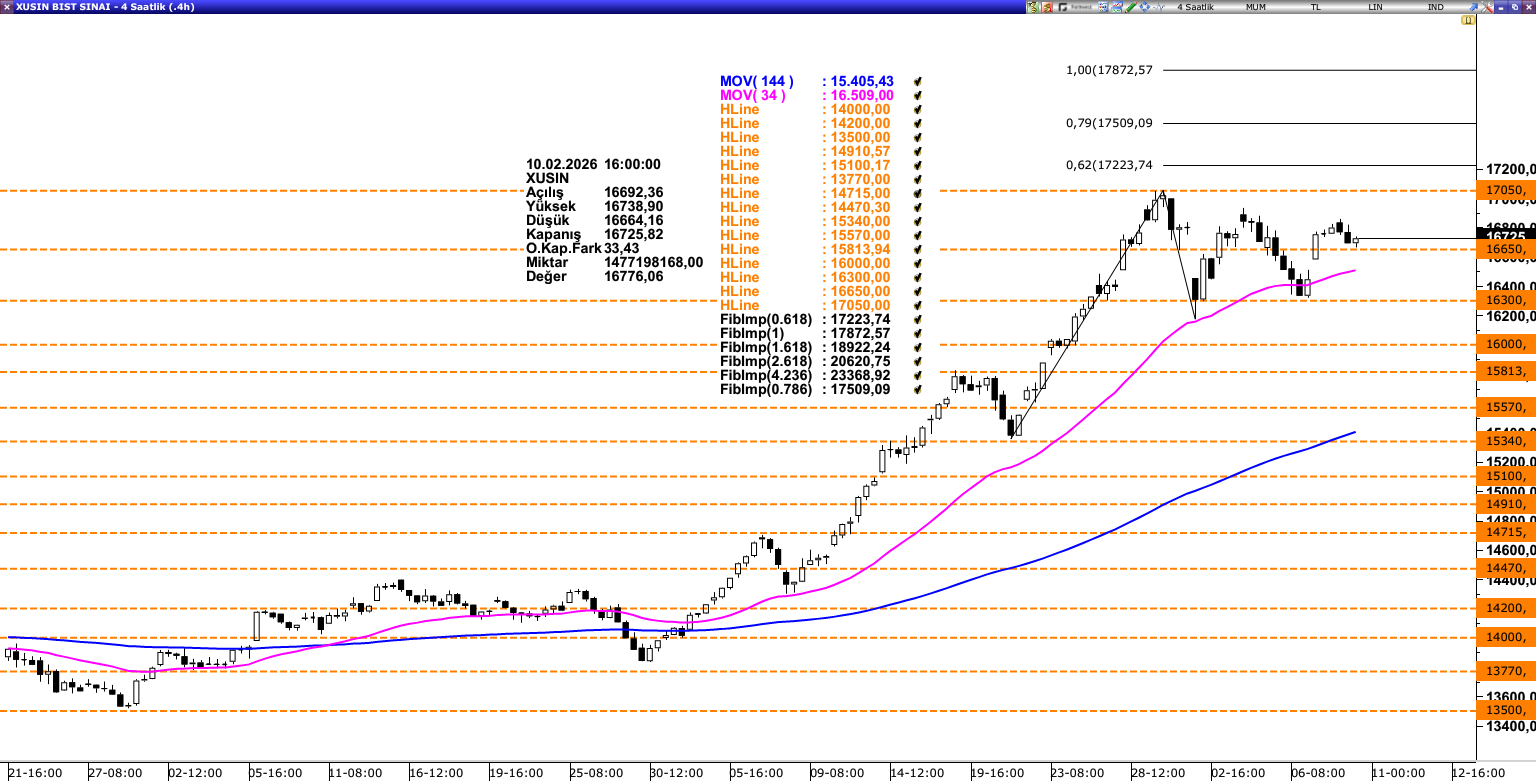The width and height of the screenshot is (1536, 781).
Task: Click the blue list template icon
Action: pyautogui.click(x=1103, y=7)
